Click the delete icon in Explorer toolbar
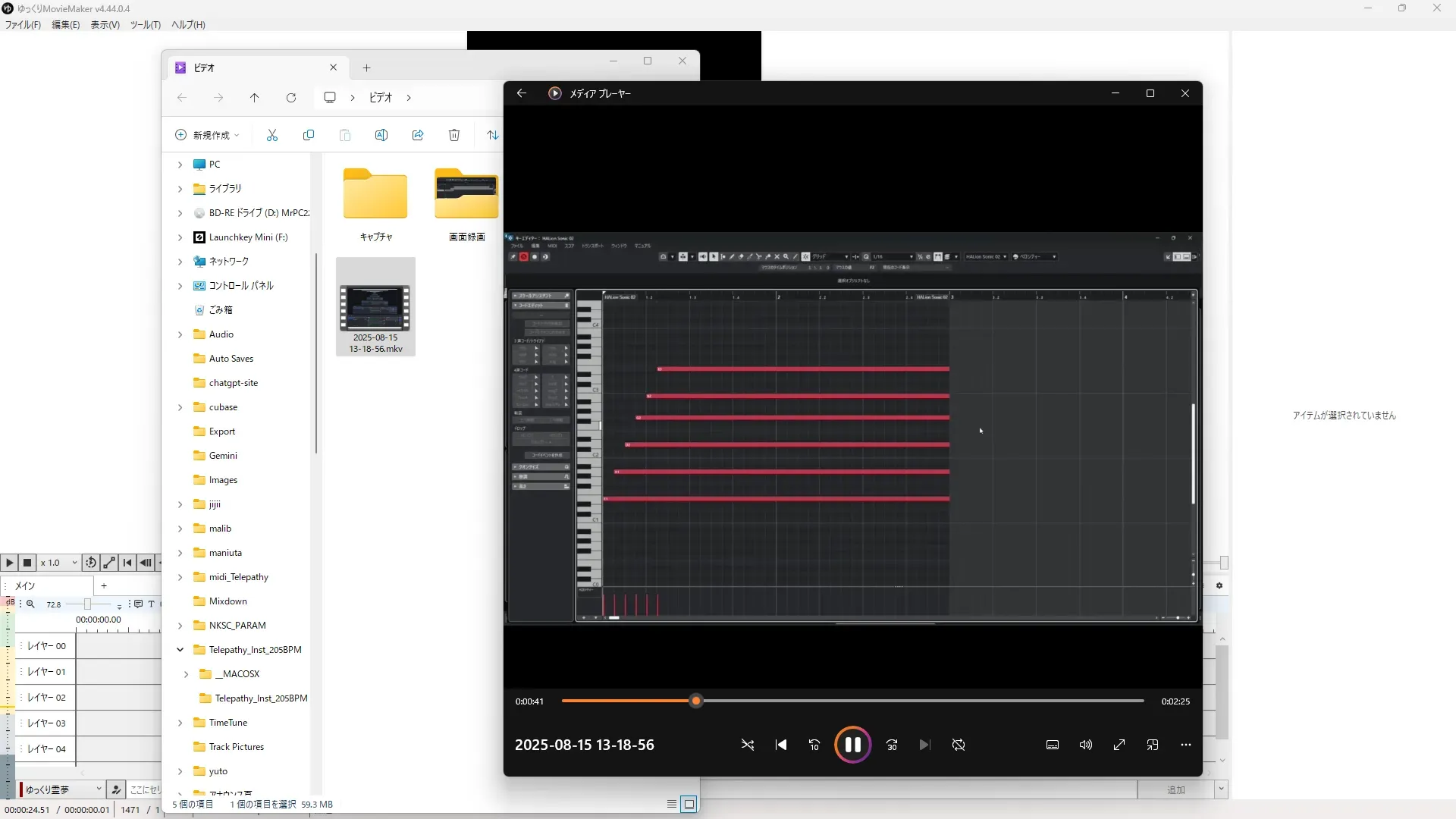The height and width of the screenshot is (819, 1456). (454, 135)
